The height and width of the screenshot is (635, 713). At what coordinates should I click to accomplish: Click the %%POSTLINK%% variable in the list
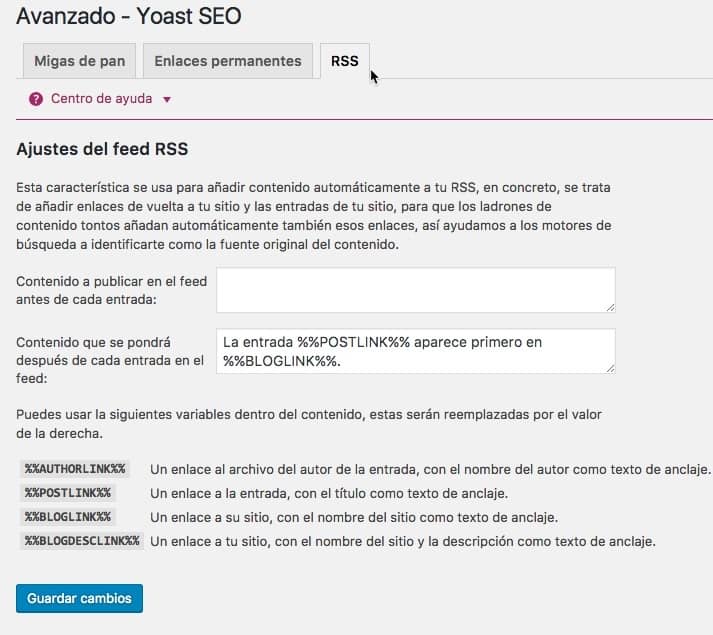pyautogui.click(x=68, y=493)
